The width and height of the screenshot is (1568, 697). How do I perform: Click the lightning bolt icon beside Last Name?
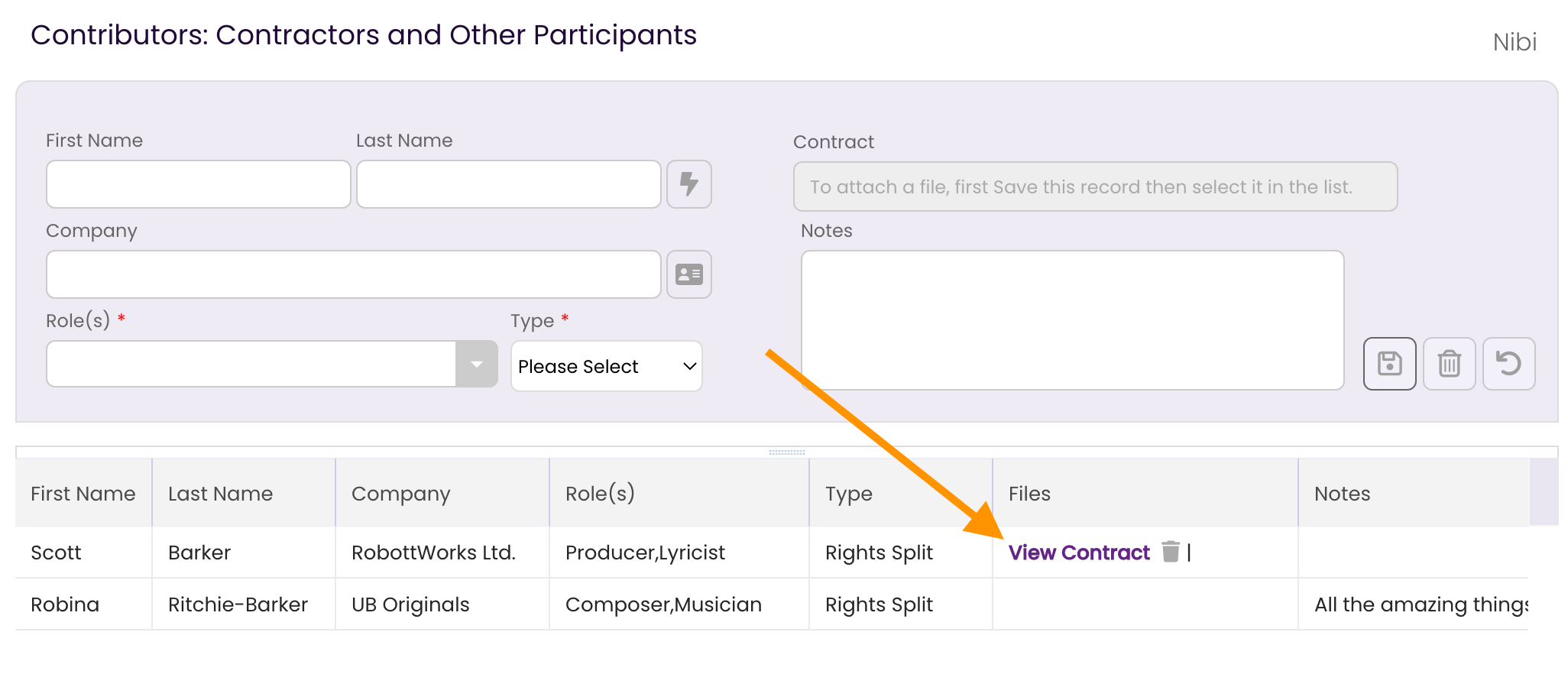tap(688, 184)
